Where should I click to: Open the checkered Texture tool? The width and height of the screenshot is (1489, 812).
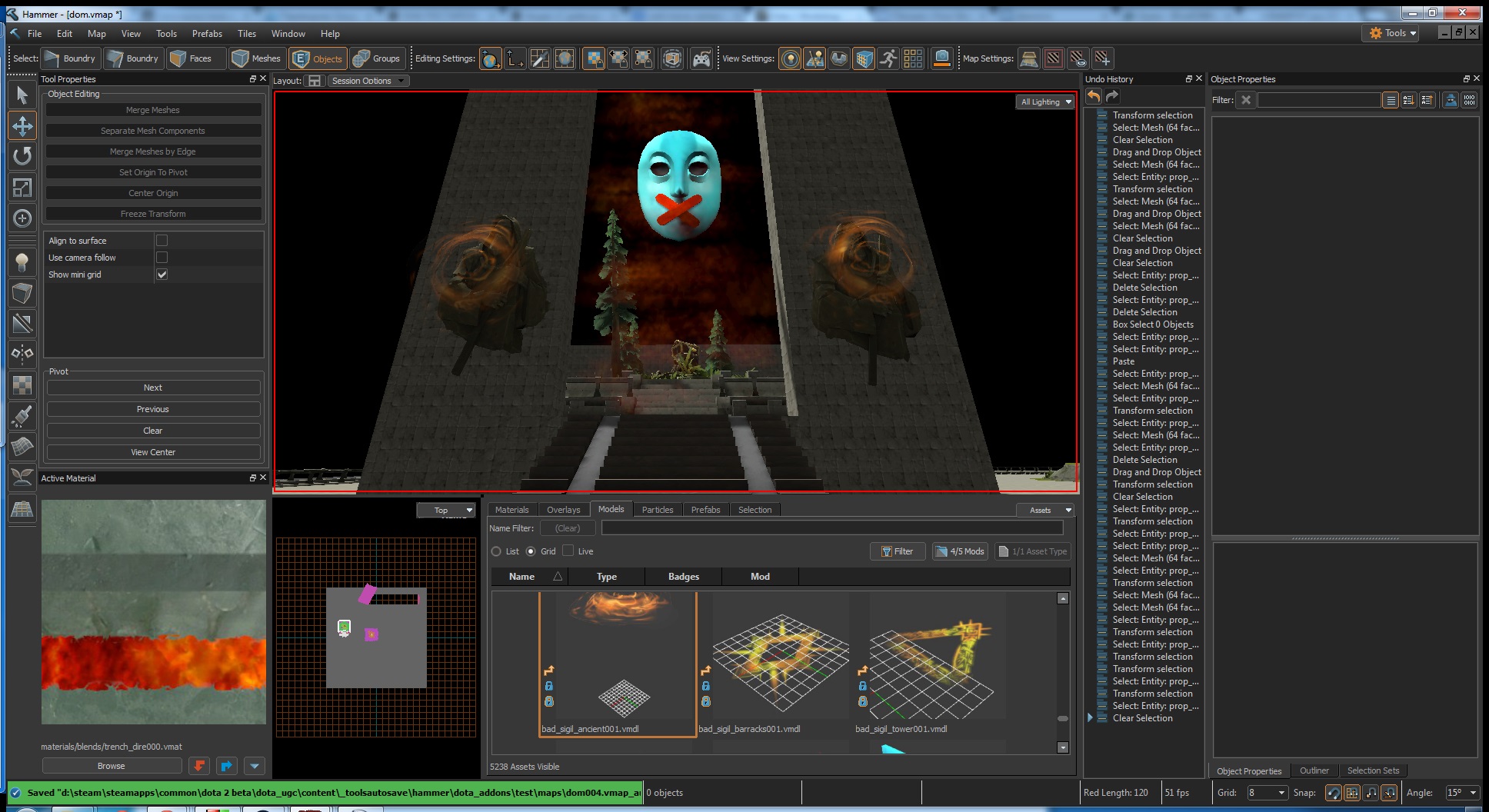point(22,385)
